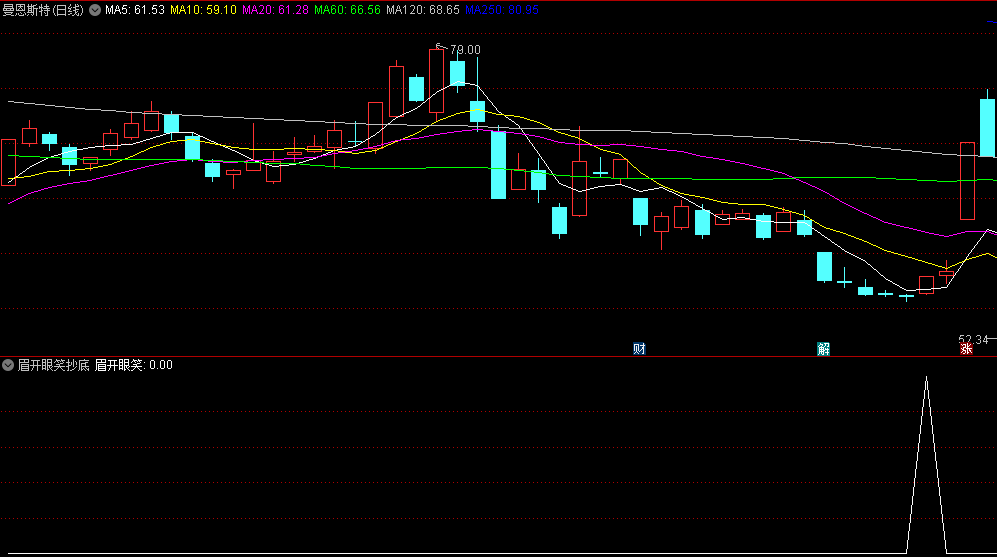Open the 眉开眼笑抄底 indicator dropdown arrow
Image resolution: width=997 pixels, height=557 pixels.
coord(8,365)
